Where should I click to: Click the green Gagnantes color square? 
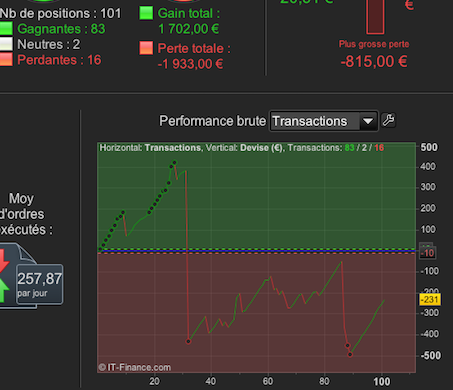(6, 29)
